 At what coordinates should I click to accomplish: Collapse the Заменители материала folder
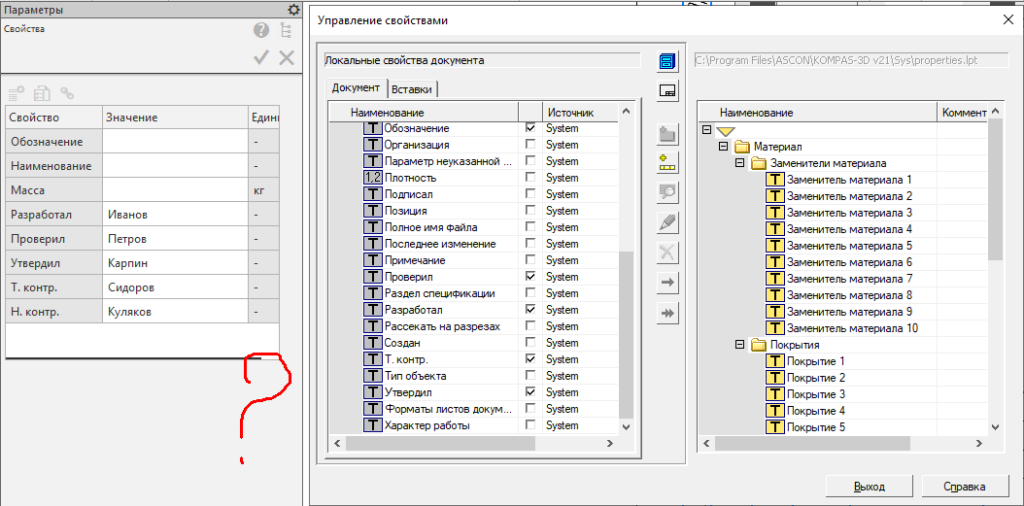pyautogui.click(x=740, y=163)
